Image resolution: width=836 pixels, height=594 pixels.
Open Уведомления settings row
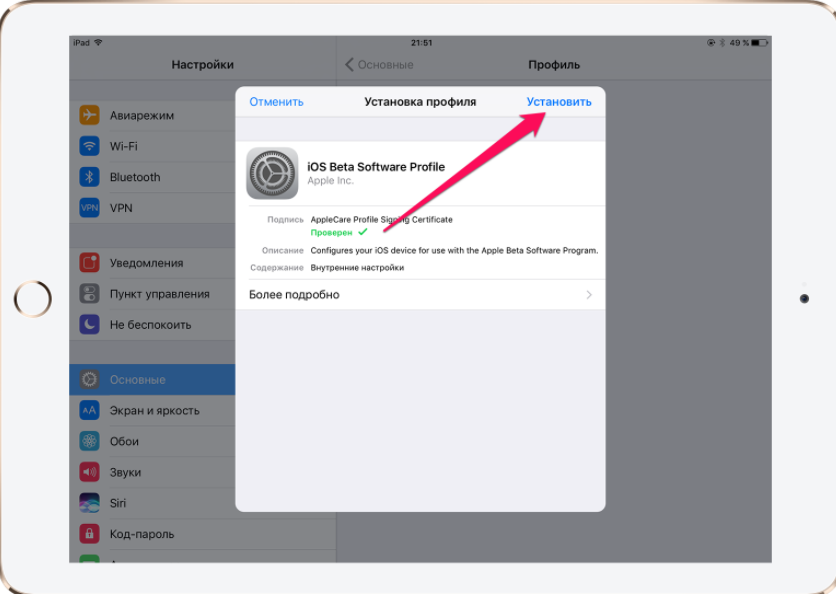coord(152,263)
